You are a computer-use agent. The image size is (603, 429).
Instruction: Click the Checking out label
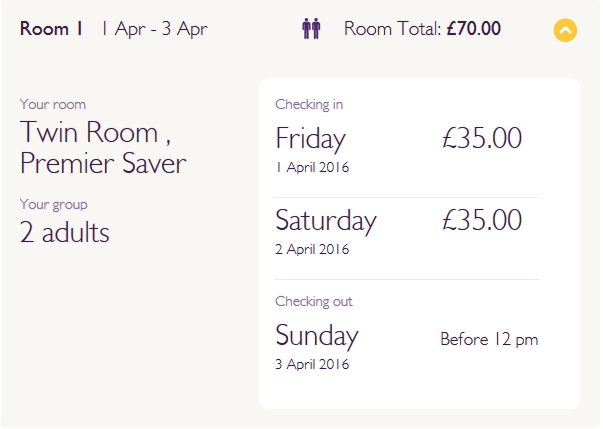tap(314, 301)
